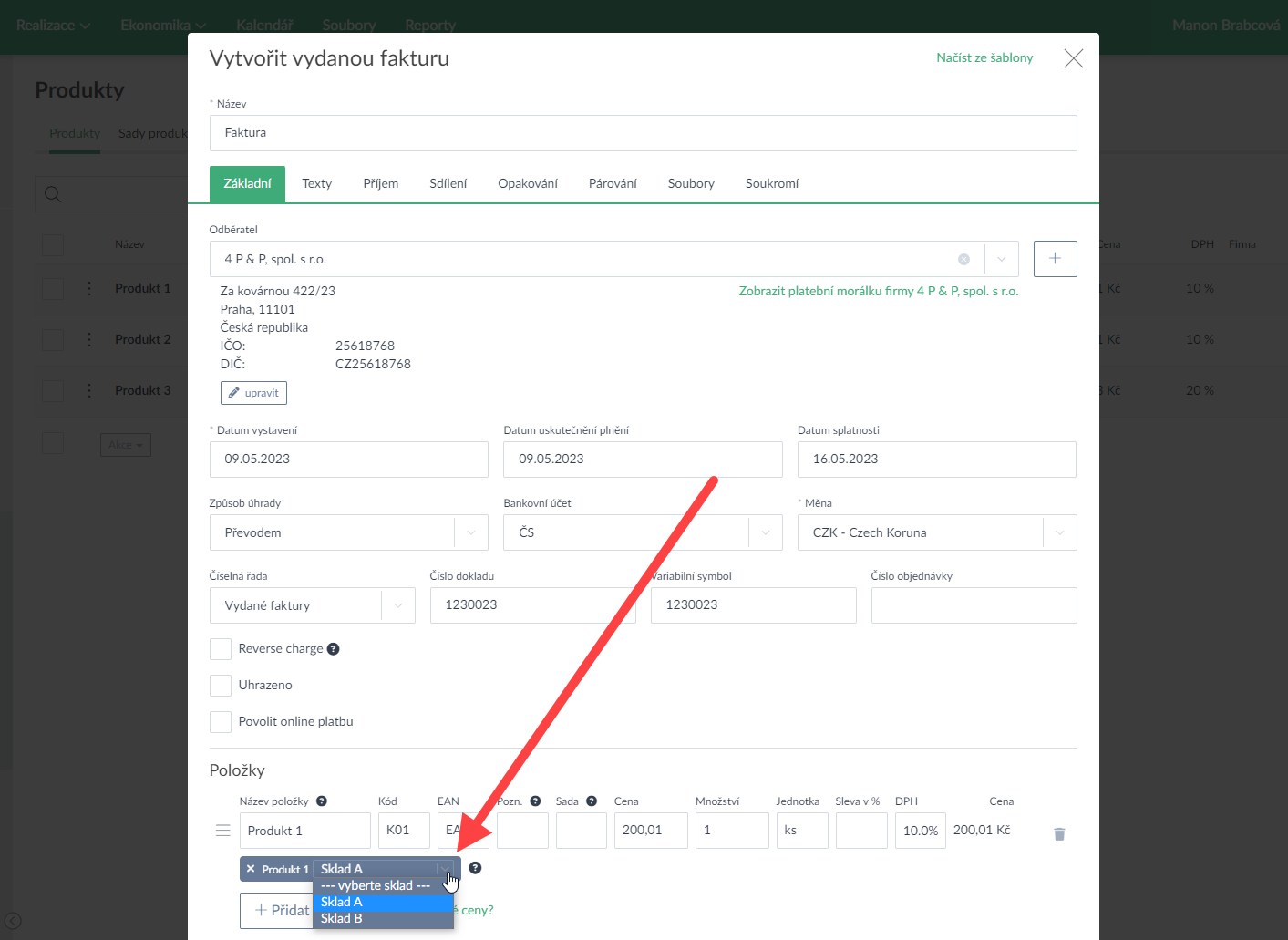Click the trash icon to delete item row
The image size is (1288, 940).
(x=1059, y=834)
